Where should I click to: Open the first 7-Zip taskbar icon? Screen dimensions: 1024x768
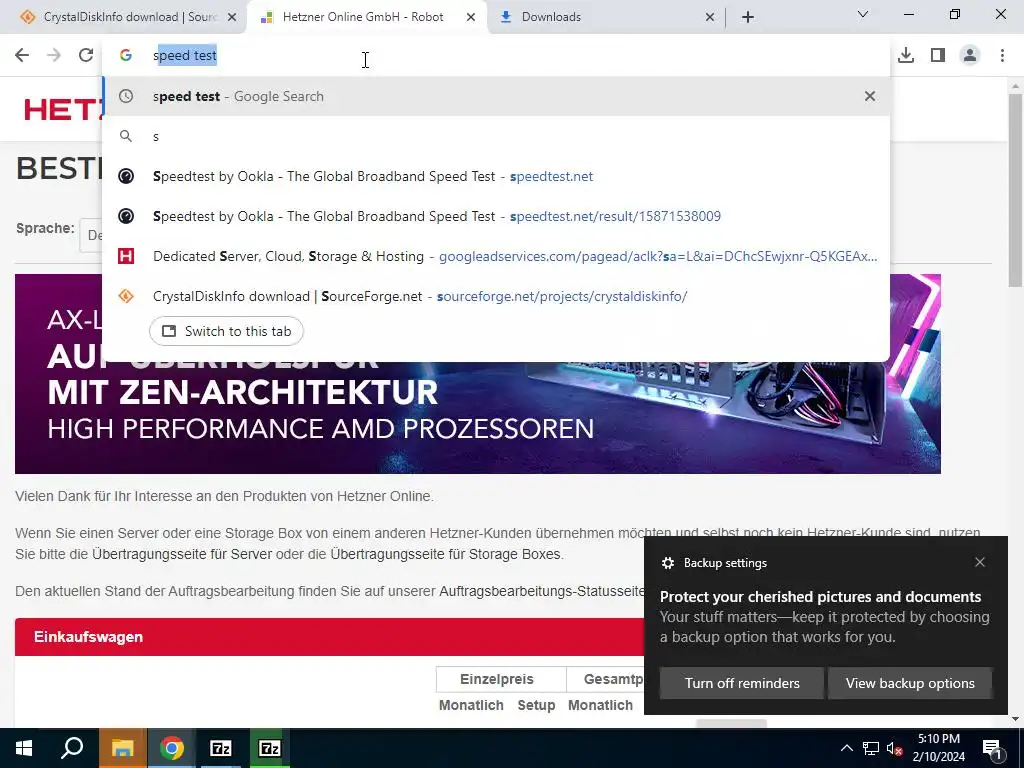pyautogui.click(x=221, y=748)
